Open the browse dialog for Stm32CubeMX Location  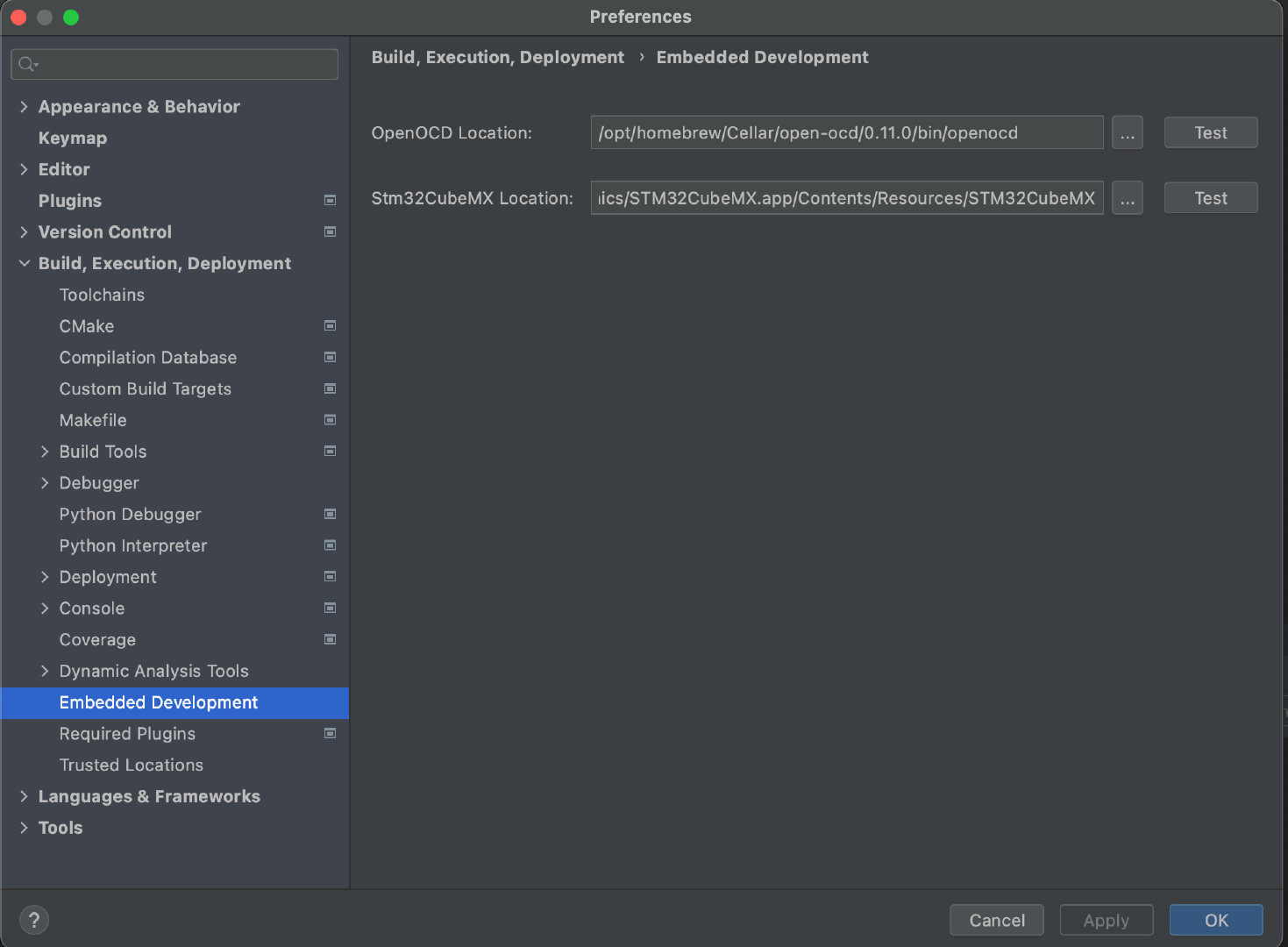click(1128, 197)
